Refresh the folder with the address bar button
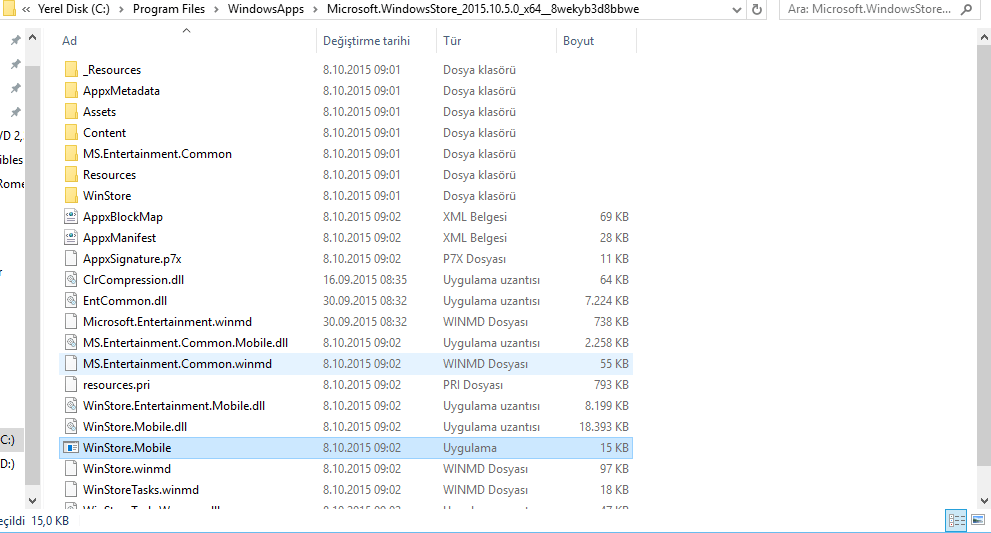 757,9
